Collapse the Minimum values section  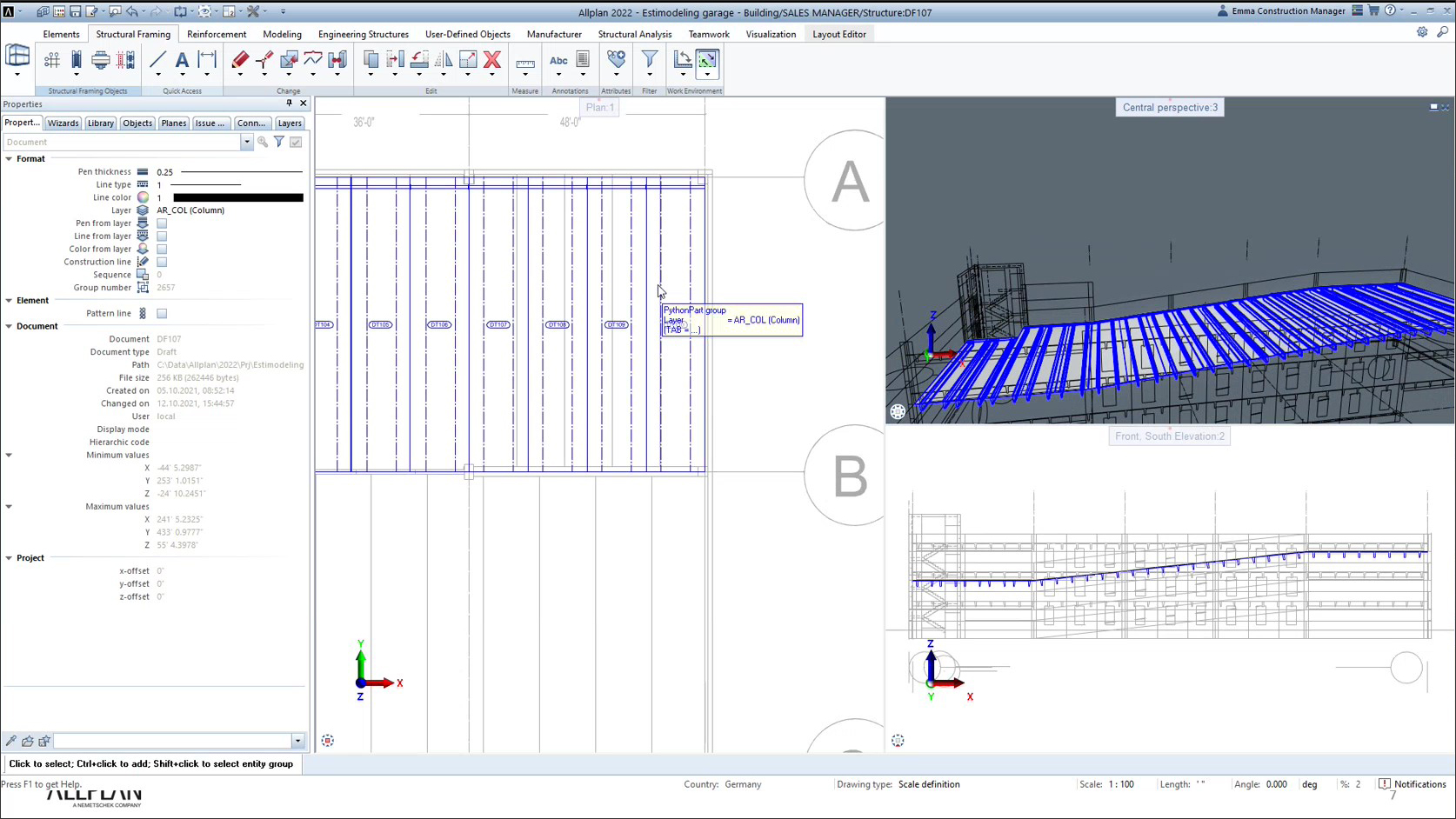pyautogui.click(x=9, y=456)
